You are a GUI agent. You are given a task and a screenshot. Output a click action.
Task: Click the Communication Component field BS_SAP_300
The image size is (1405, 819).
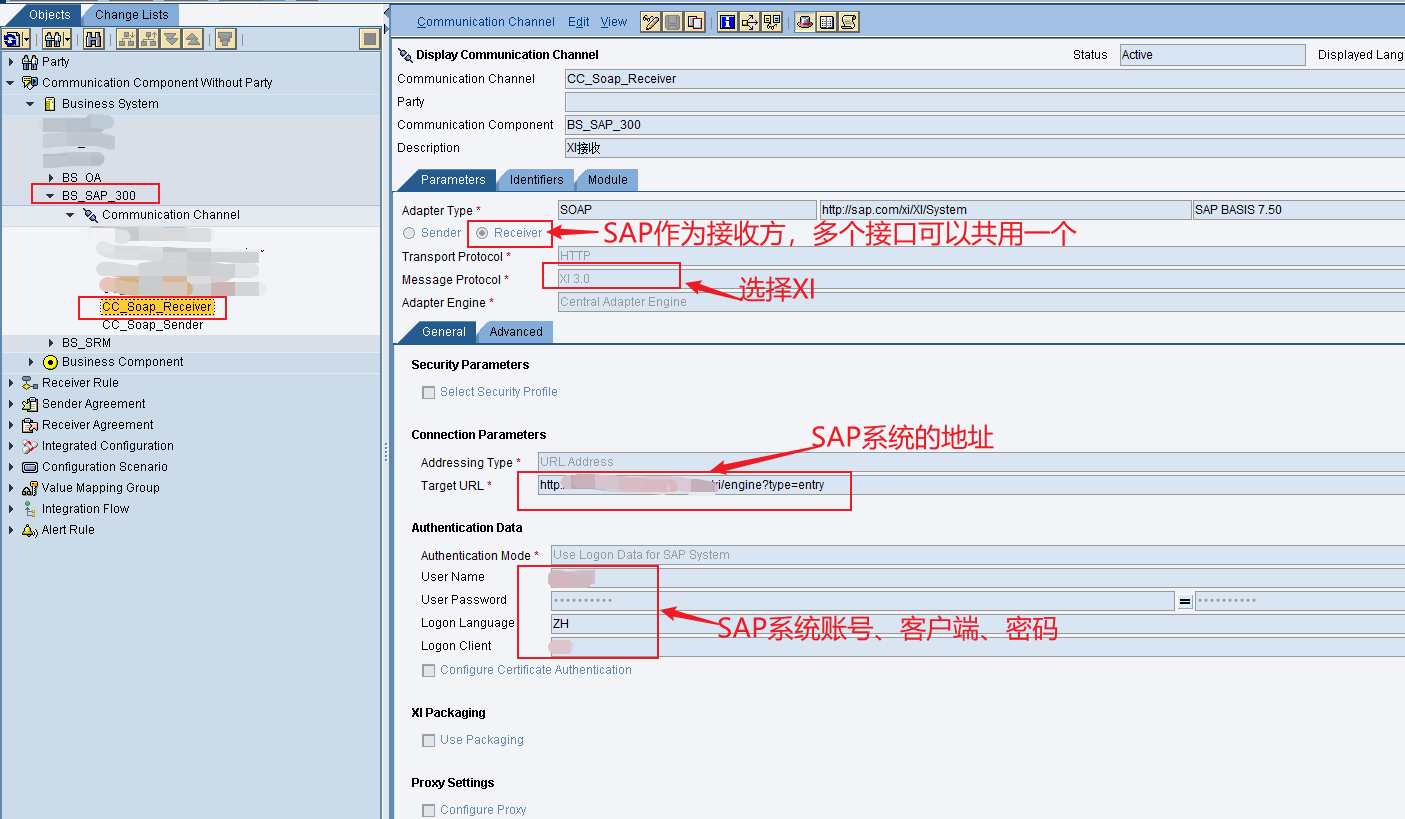tap(985, 125)
